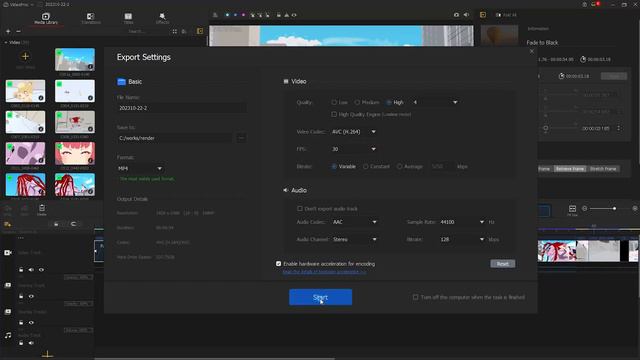Click the Delete trash icon in timeline toolbar
This screenshot has height=360, width=640.
tap(42, 210)
